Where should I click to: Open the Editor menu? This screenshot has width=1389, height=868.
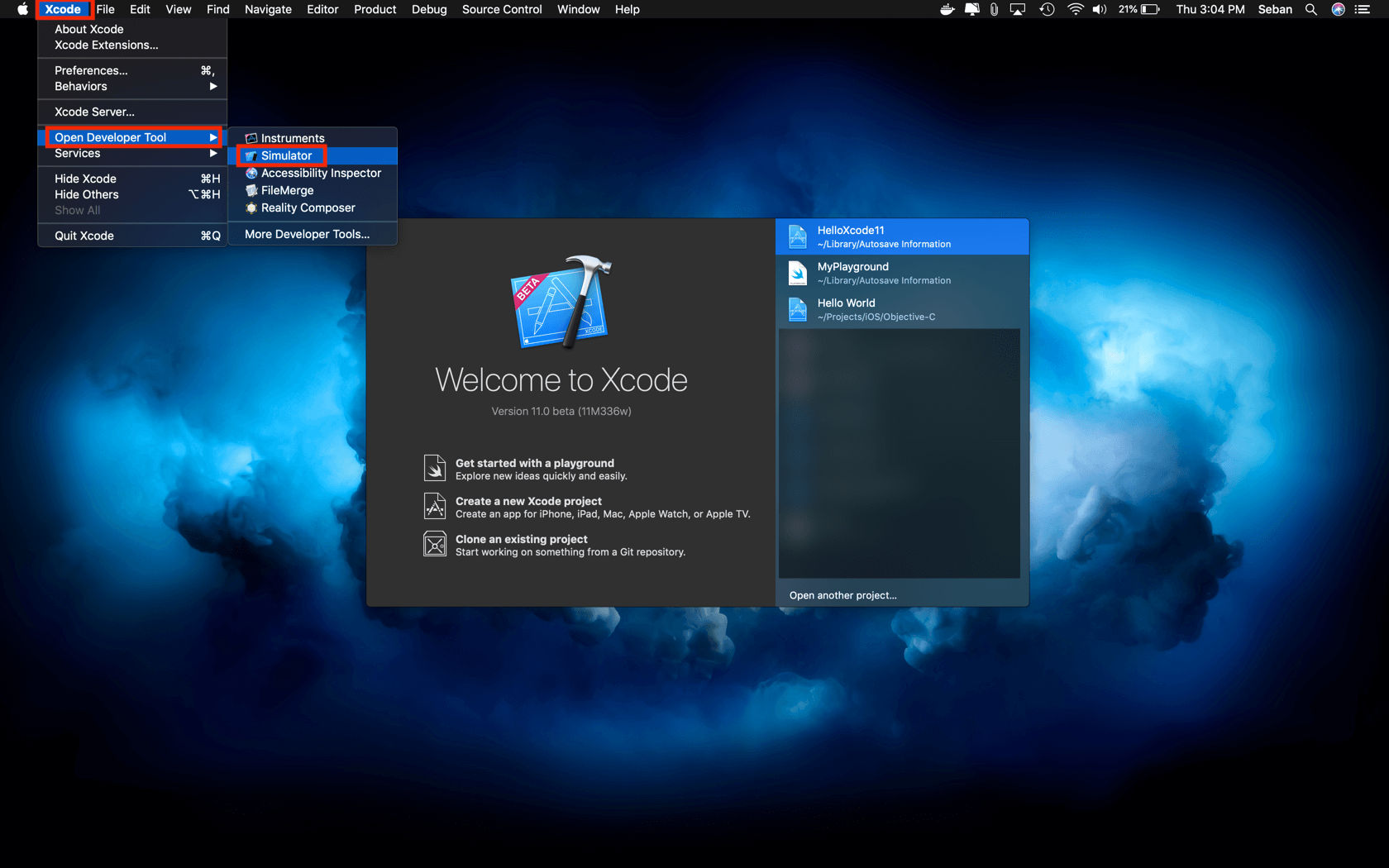tap(322, 9)
